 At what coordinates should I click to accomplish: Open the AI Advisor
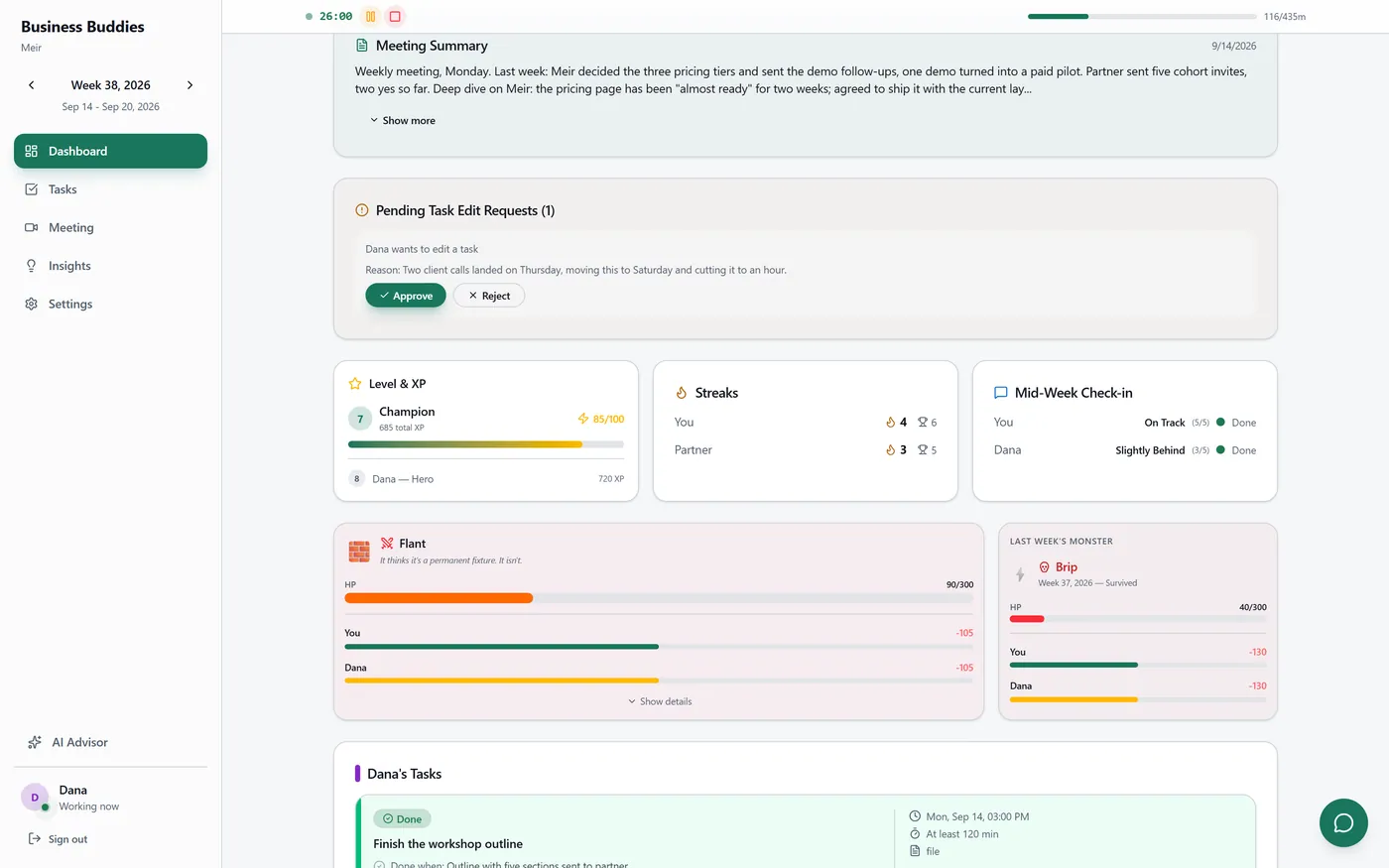[110, 742]
